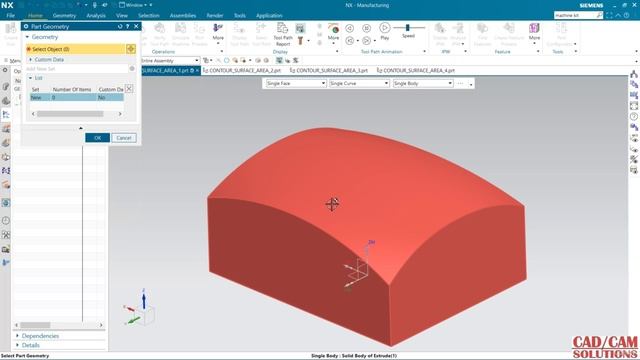640x360 pixels.
Task: Click the pause circle icon in Tool Path Animation
Action: coord(367,28)
